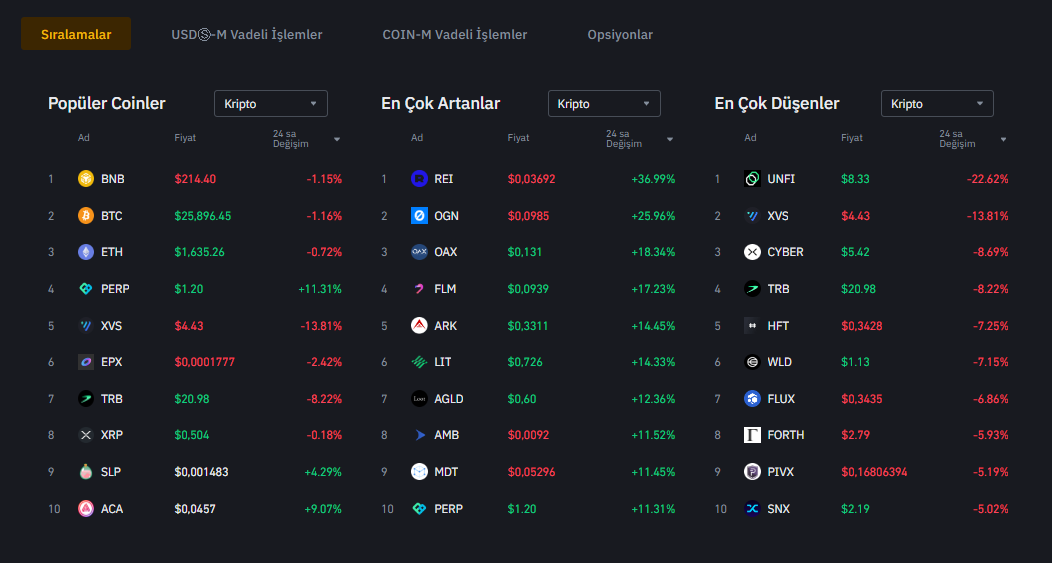Switch to USDⓈ-M Vadeli İşlemler tab
The height and width of the screenshot is (563, 1052).
(247, 35)
